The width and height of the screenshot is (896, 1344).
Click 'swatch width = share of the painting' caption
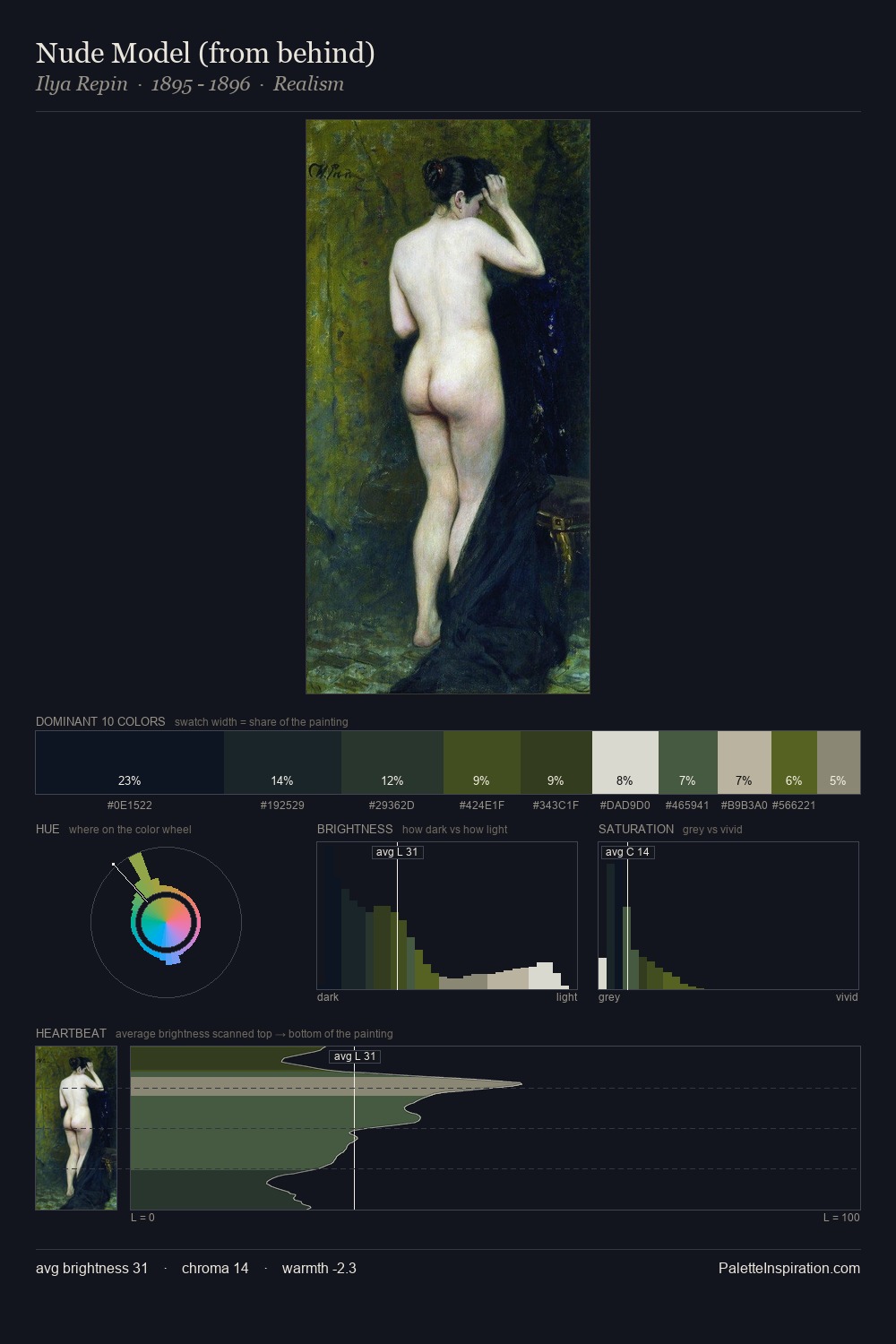click(262, 722)
